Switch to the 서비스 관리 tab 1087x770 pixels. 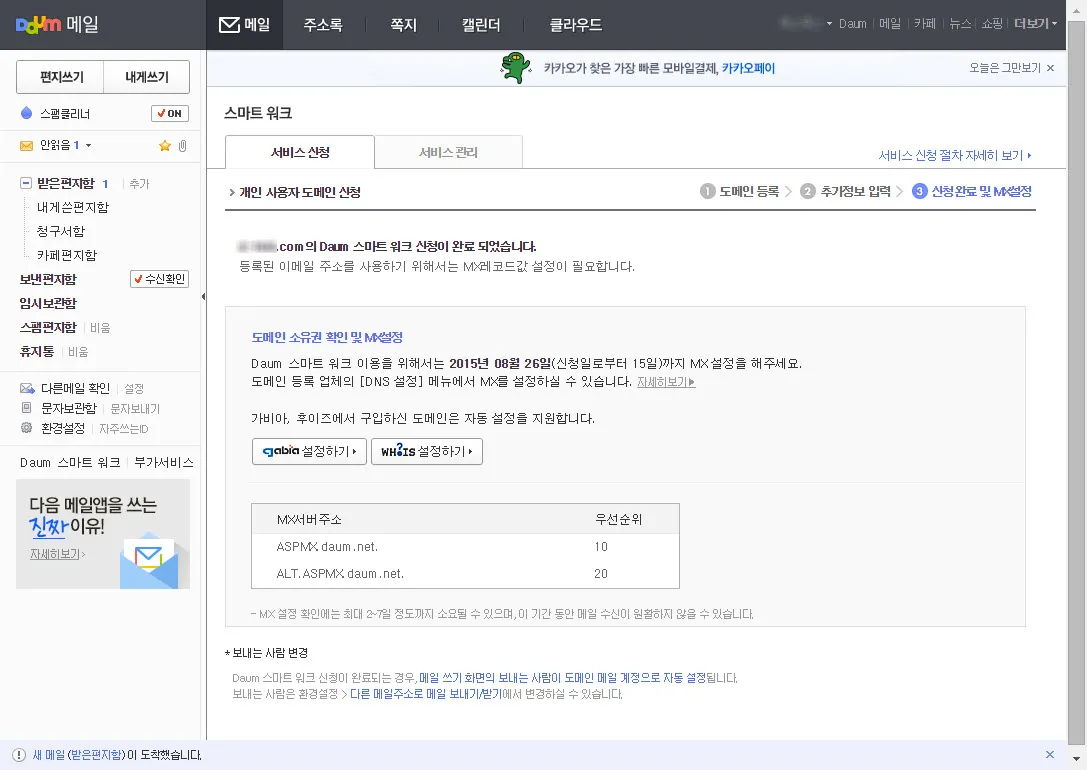pos(447,152)
